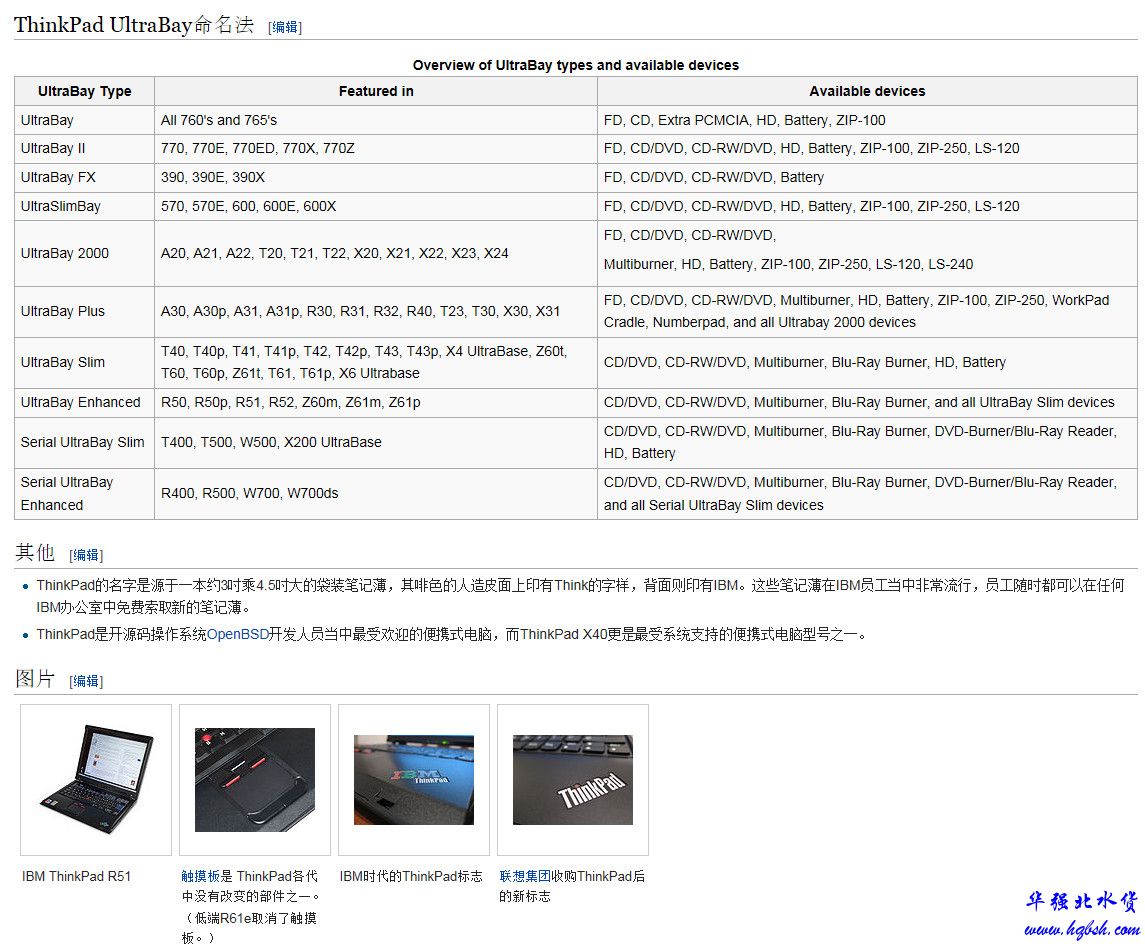Select the 'Available devices' column header
This screenshot has height=947, width=1145.
click(x=867, y=91)
